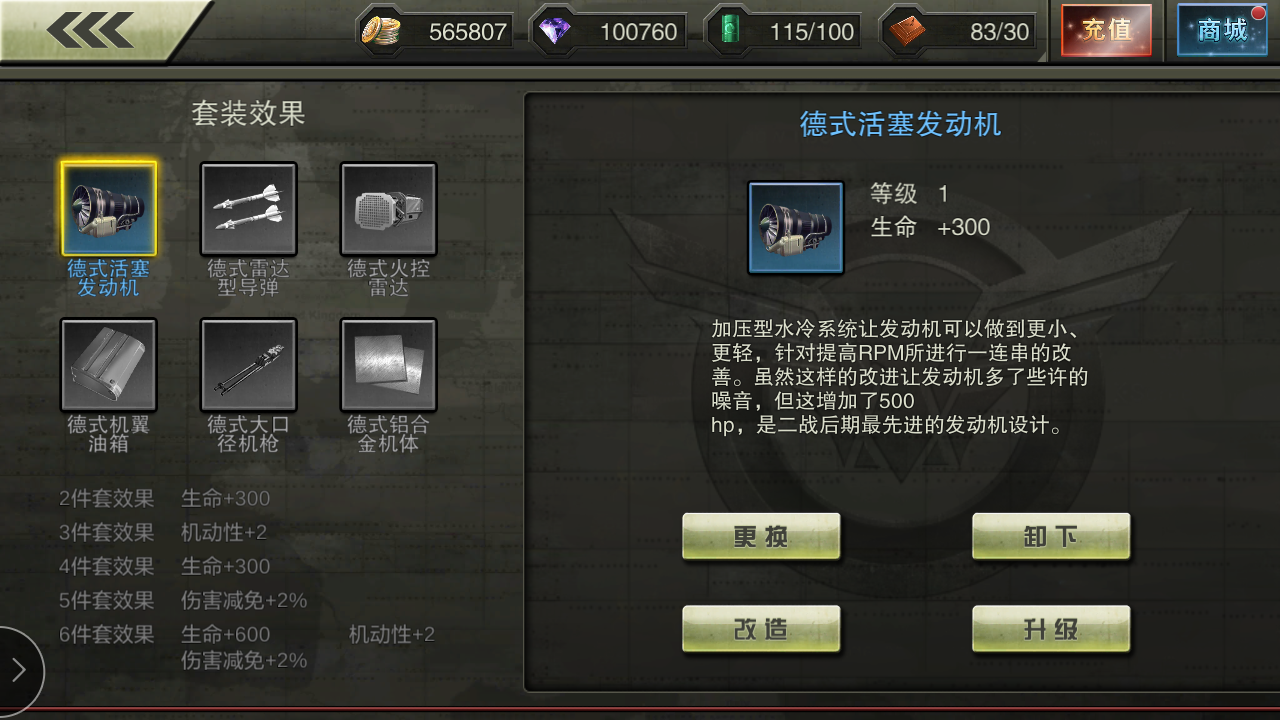This screenshot has width=1280, height=720.
Task: Tap the 德式活塞发动机 title in detail panel
Action: [x=900, y=124]
